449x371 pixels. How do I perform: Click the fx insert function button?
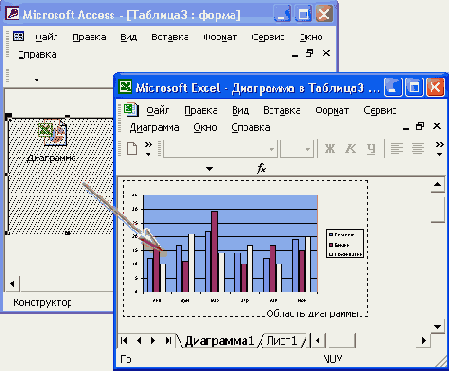[x=261, y=168]
